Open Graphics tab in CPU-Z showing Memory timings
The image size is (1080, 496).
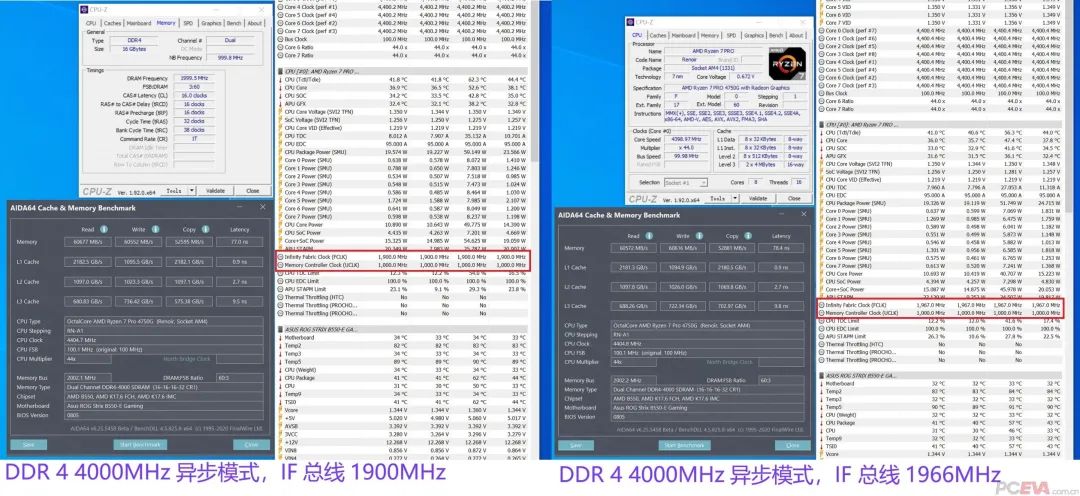point(211,23)
